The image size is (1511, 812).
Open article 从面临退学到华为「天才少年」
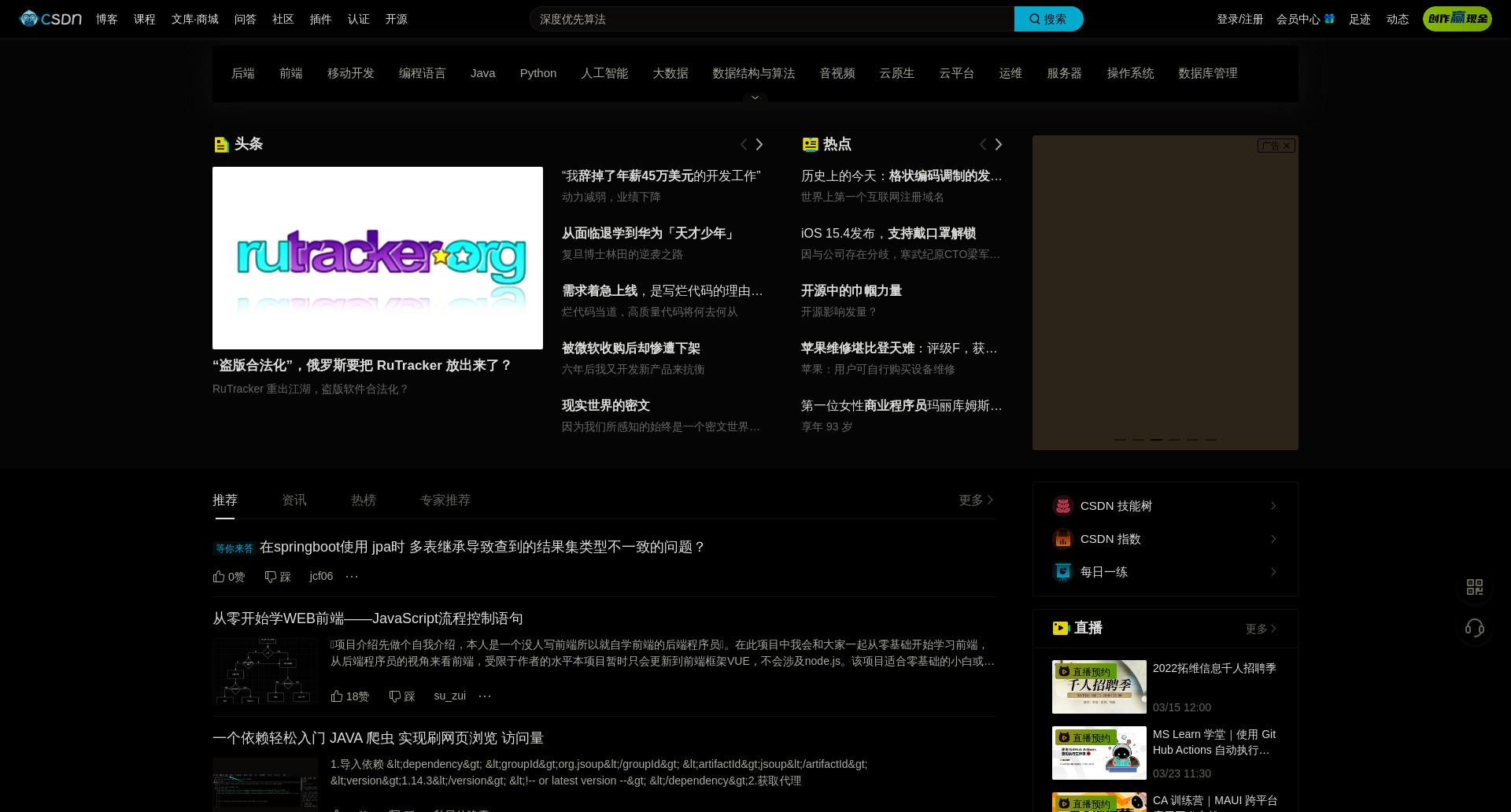649,234
